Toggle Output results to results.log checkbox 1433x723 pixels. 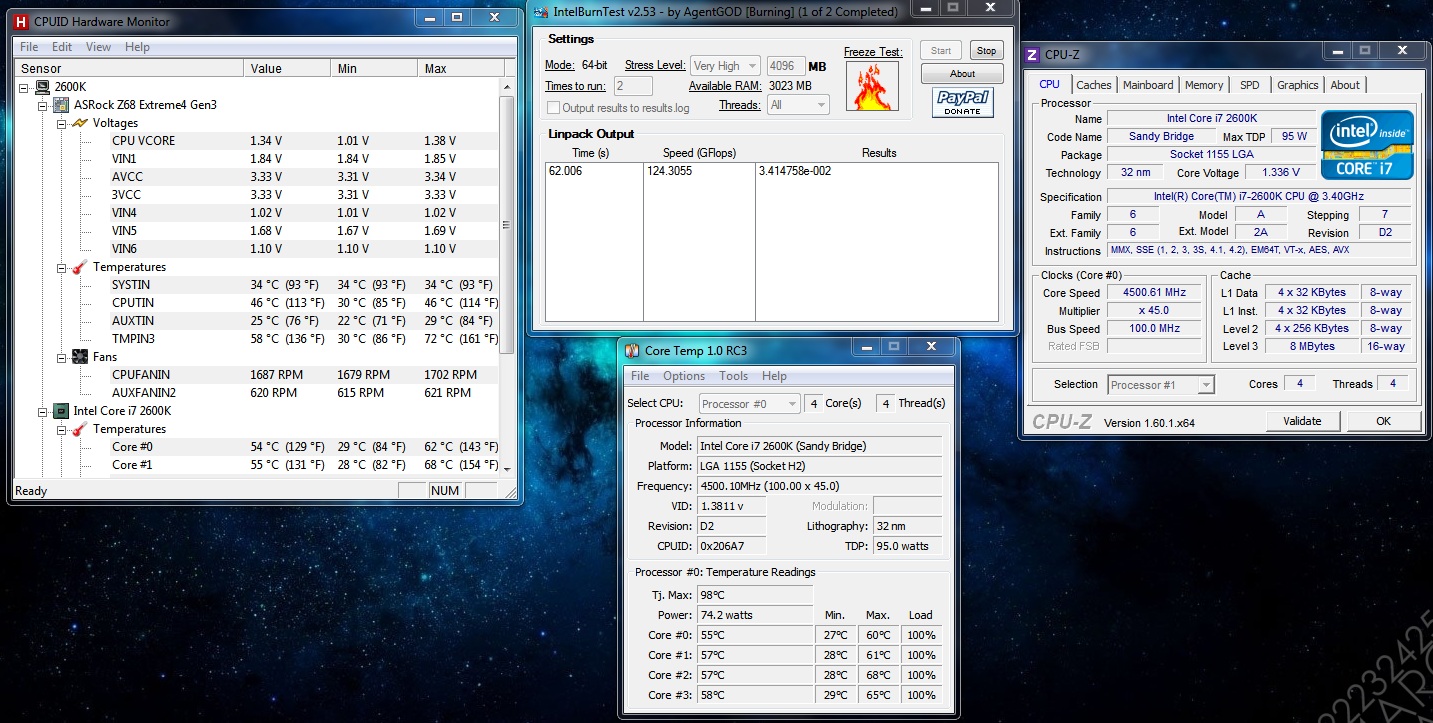point(553,108)
